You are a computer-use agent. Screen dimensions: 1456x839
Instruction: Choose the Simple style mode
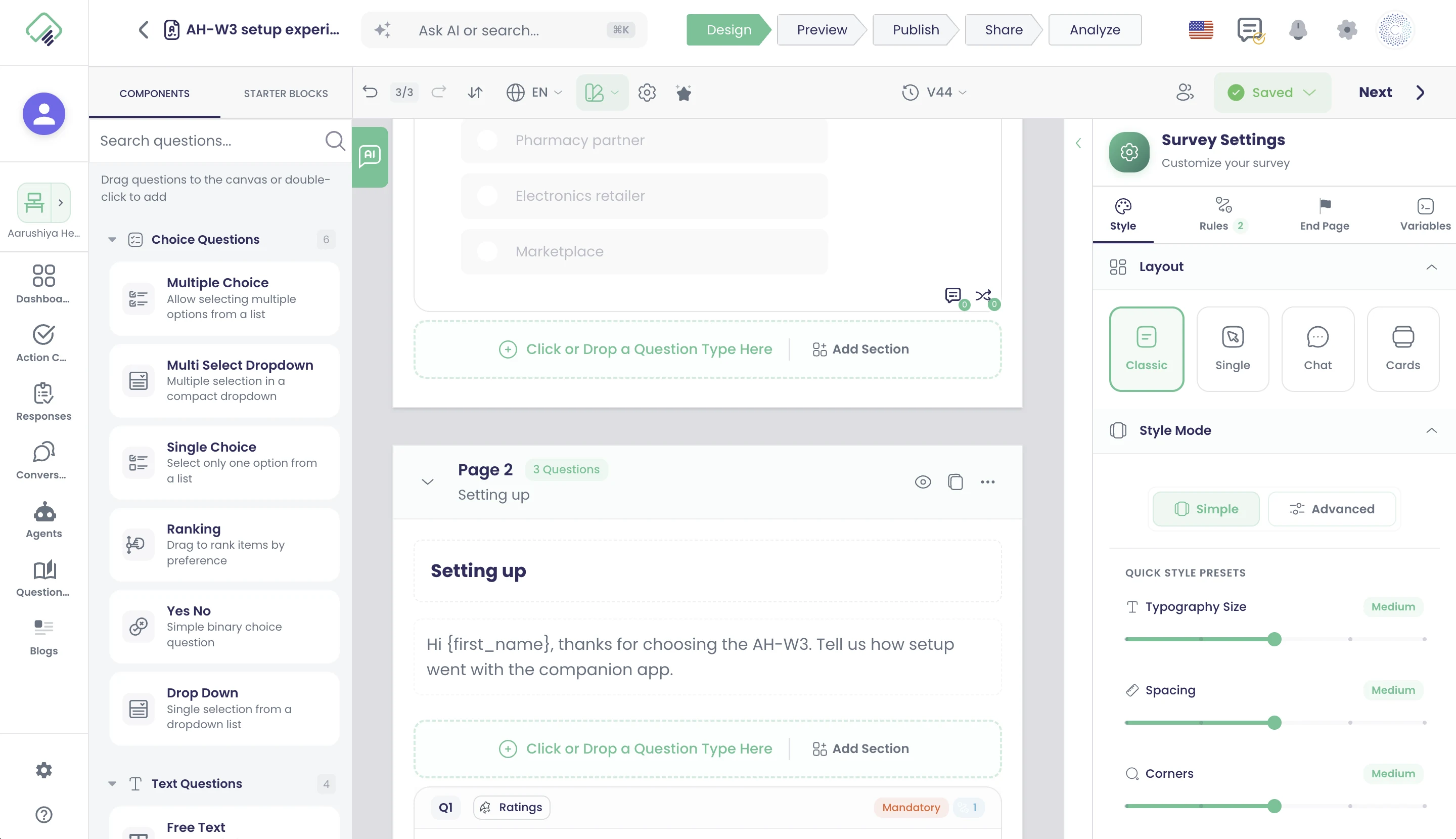point(1206,509)
